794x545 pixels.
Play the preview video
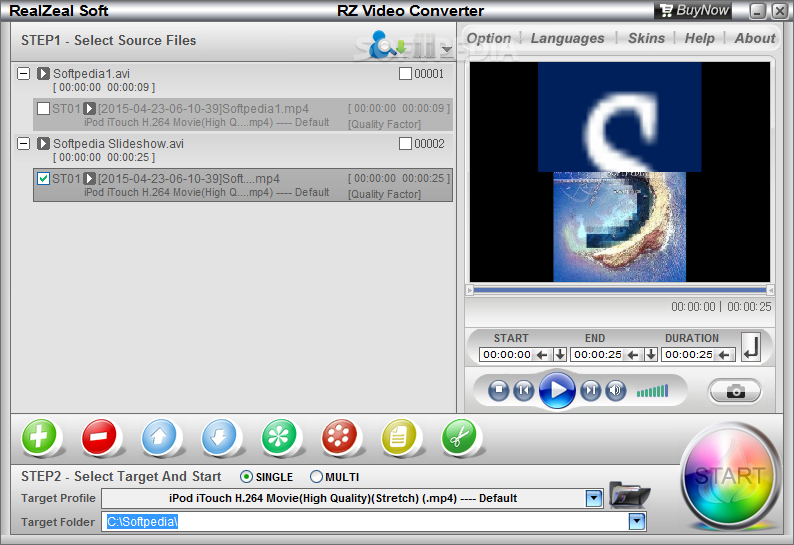557,390
